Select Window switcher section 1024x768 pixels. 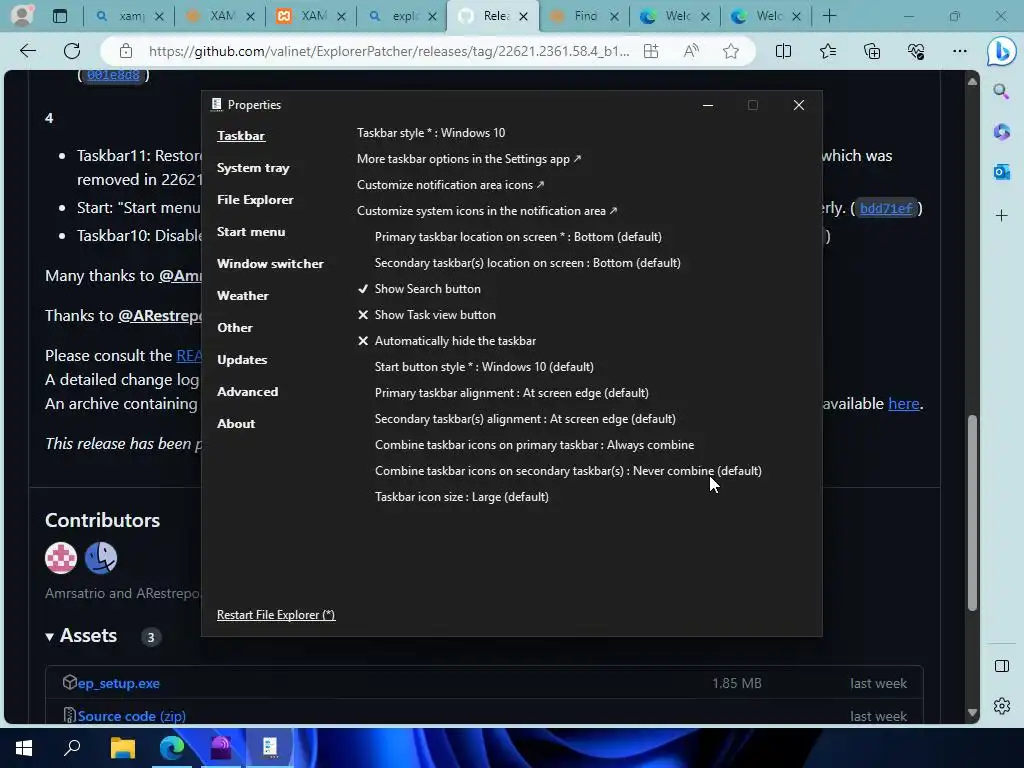(x=270, y=264)
